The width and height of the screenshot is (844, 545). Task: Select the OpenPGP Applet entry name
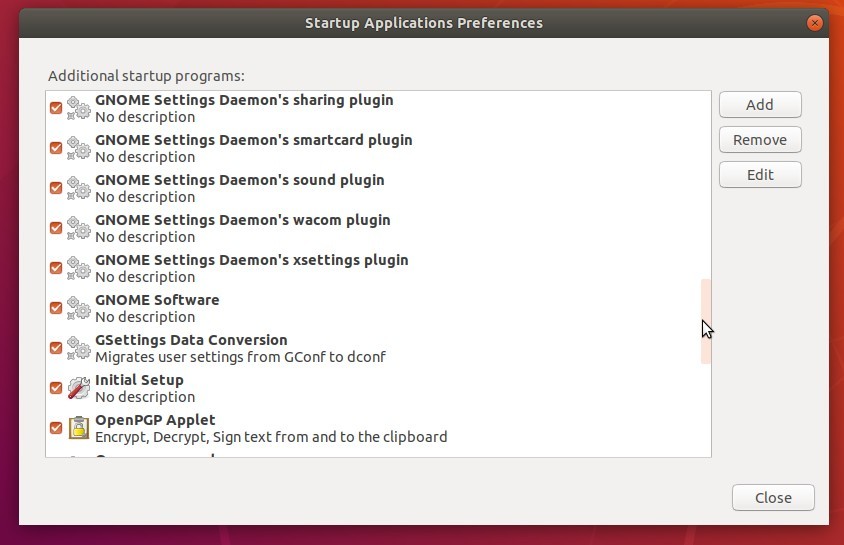pyautogui.click(x=155, y=420)
